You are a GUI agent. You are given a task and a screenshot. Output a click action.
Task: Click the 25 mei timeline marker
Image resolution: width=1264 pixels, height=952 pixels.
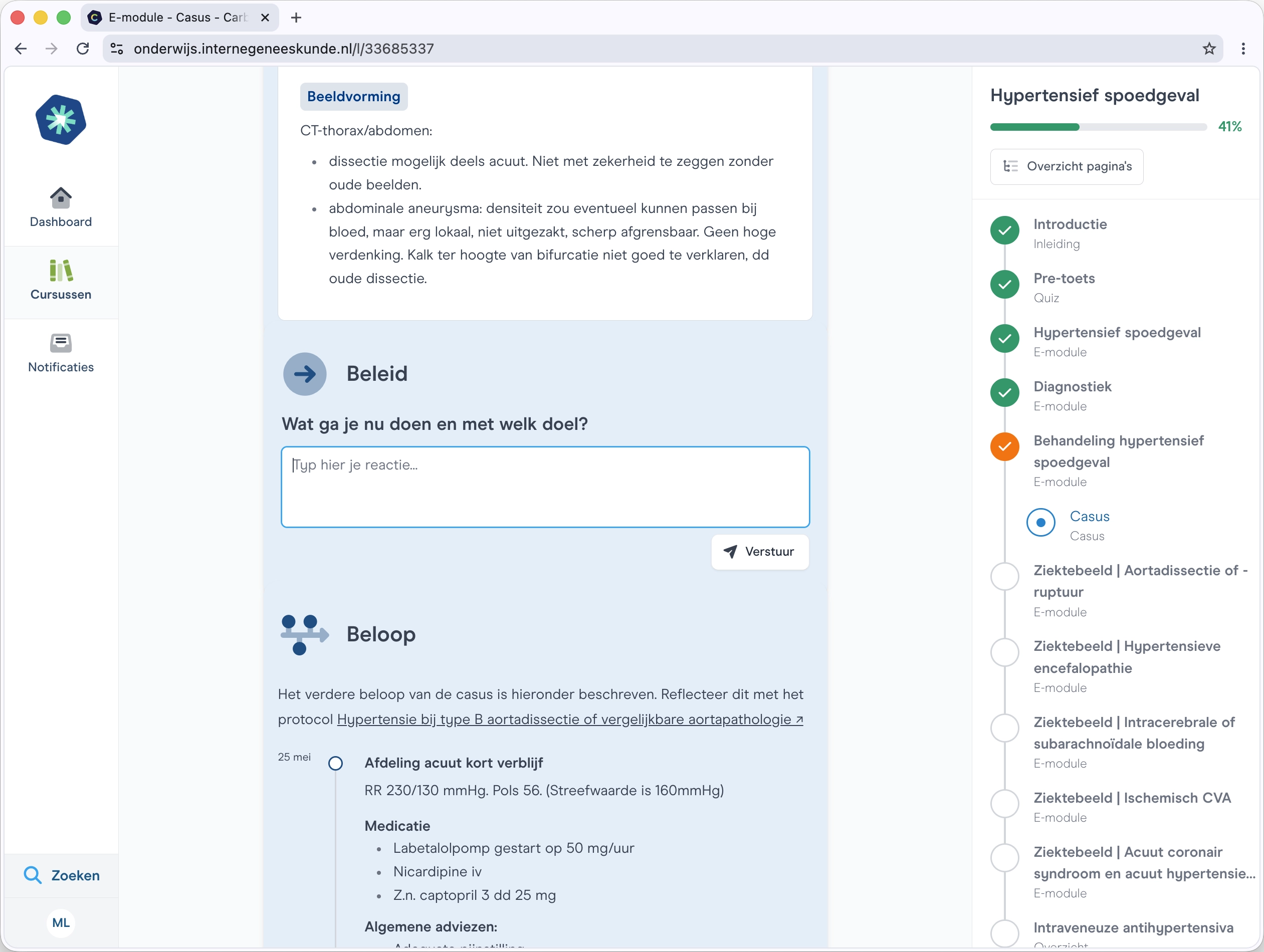[335, 764]
